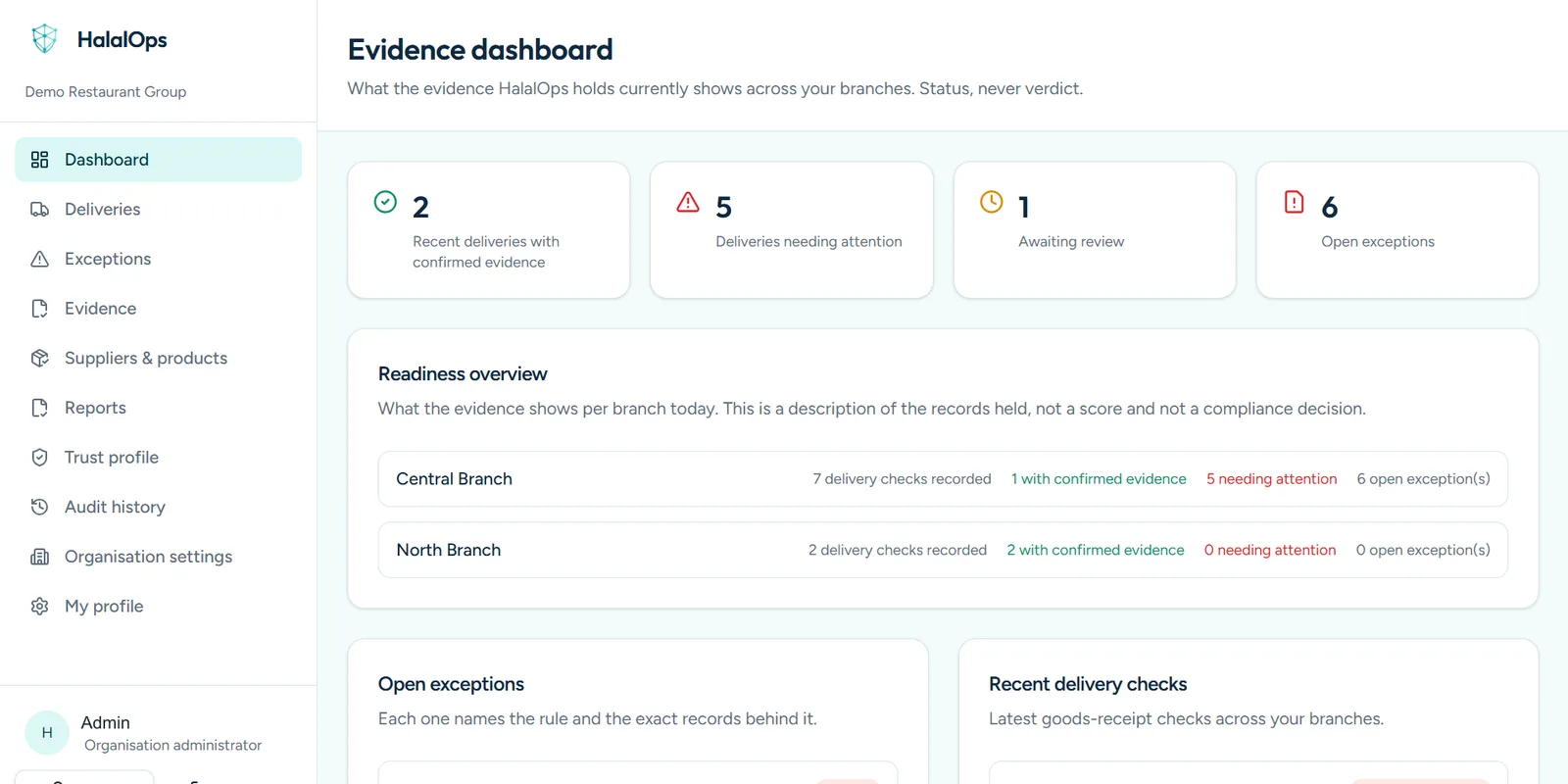Click the HalalOps shield logo icon
Viewport: 1568px width, 784px height.
coord(45,39)
